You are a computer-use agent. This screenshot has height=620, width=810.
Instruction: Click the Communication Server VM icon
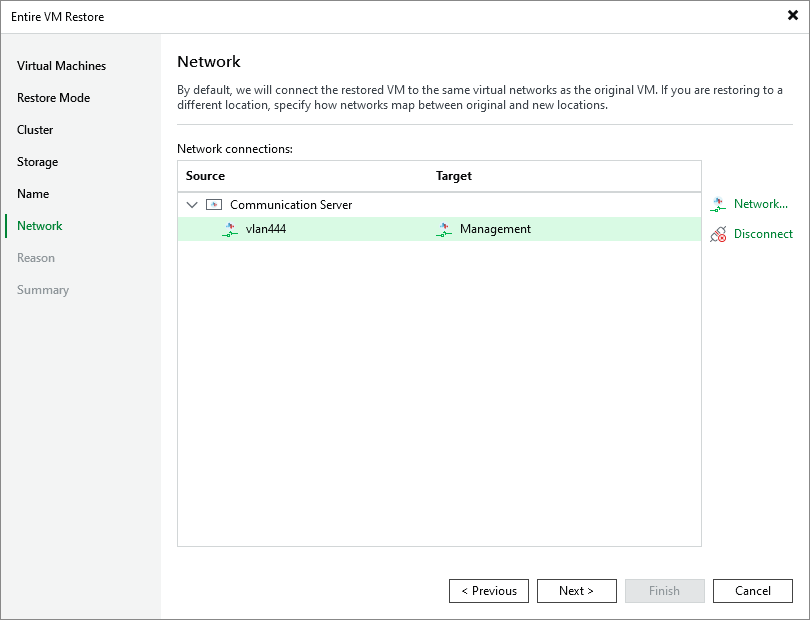[x=214, y=204]
